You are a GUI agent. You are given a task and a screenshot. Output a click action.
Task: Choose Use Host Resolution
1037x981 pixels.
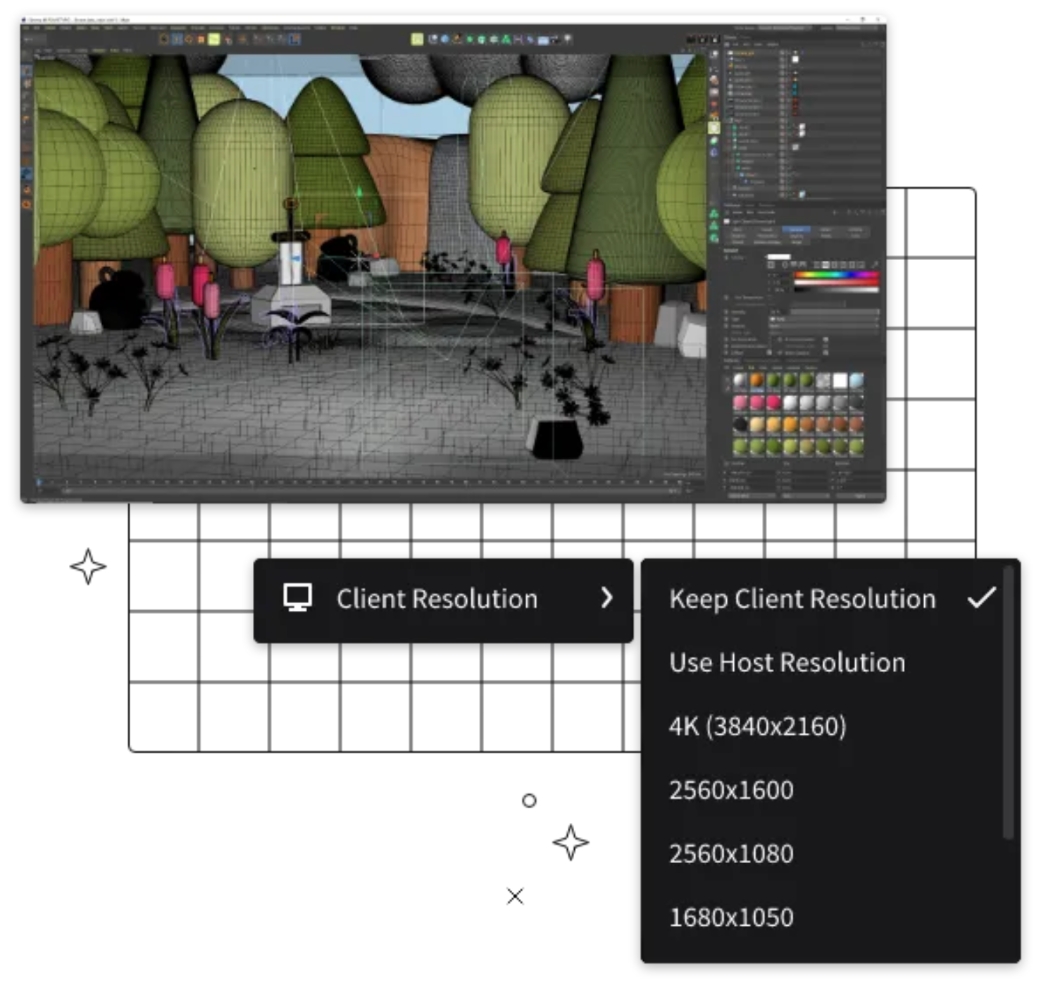(787, 662)
